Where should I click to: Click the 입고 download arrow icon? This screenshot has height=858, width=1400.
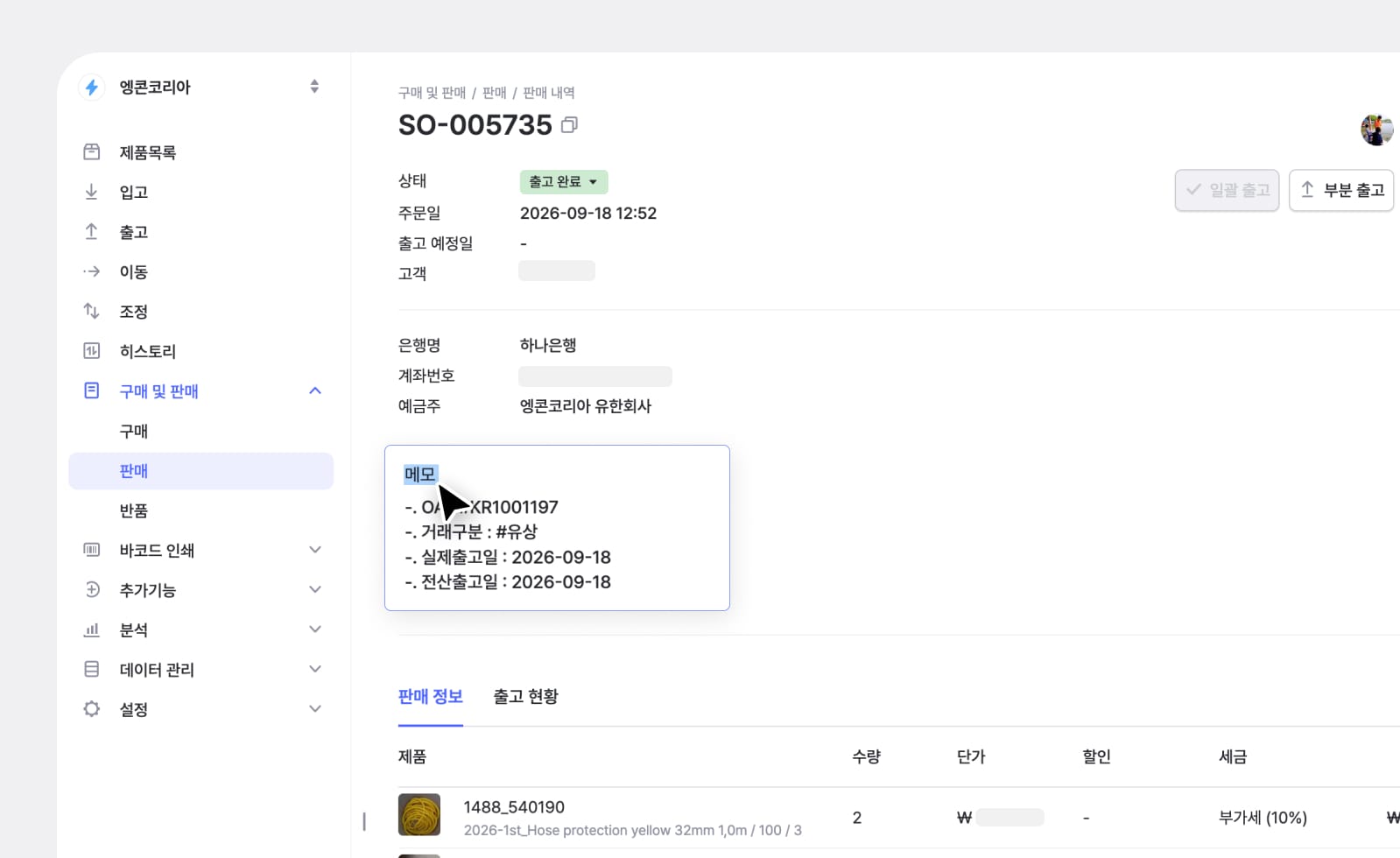(91, 192)
